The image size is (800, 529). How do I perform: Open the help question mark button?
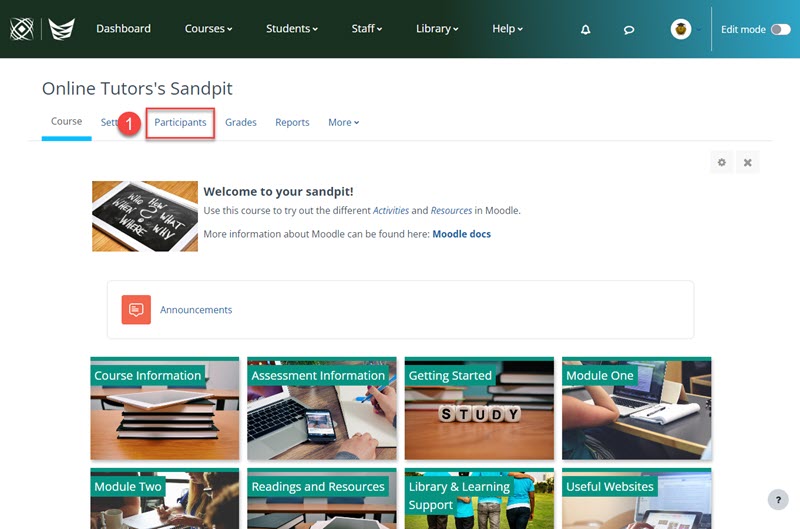(x=778, y=500)
